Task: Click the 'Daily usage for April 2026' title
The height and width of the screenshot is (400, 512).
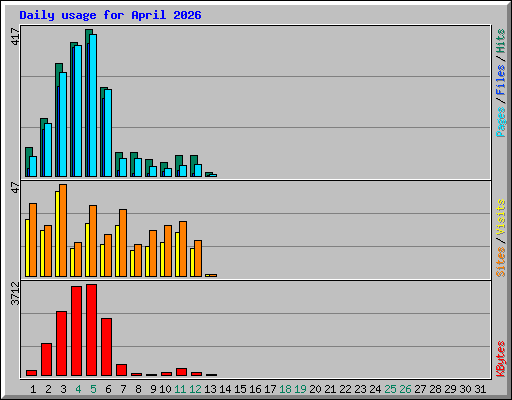Action: [110, 15]
